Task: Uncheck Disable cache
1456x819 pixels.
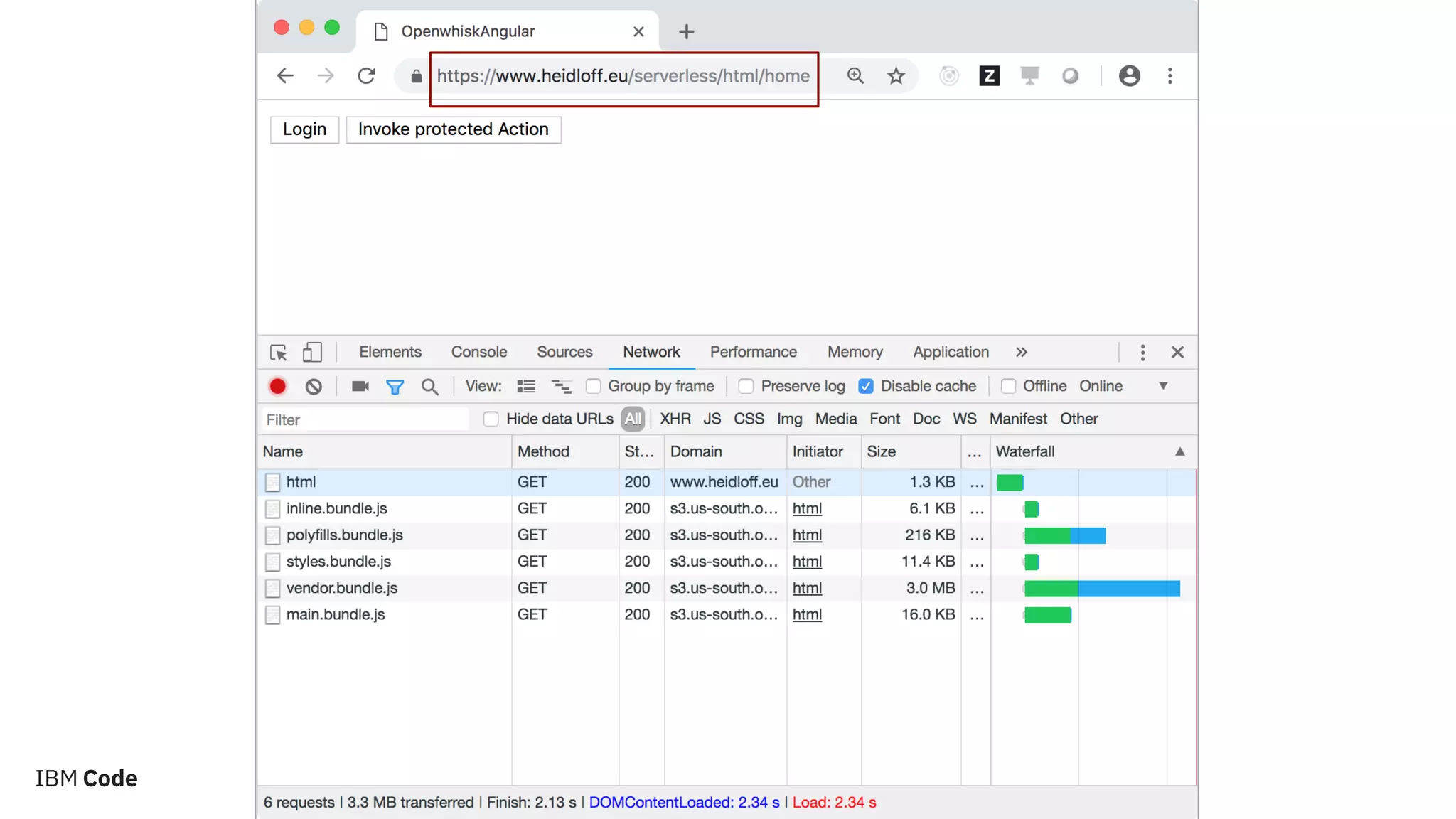Action: 865,386
